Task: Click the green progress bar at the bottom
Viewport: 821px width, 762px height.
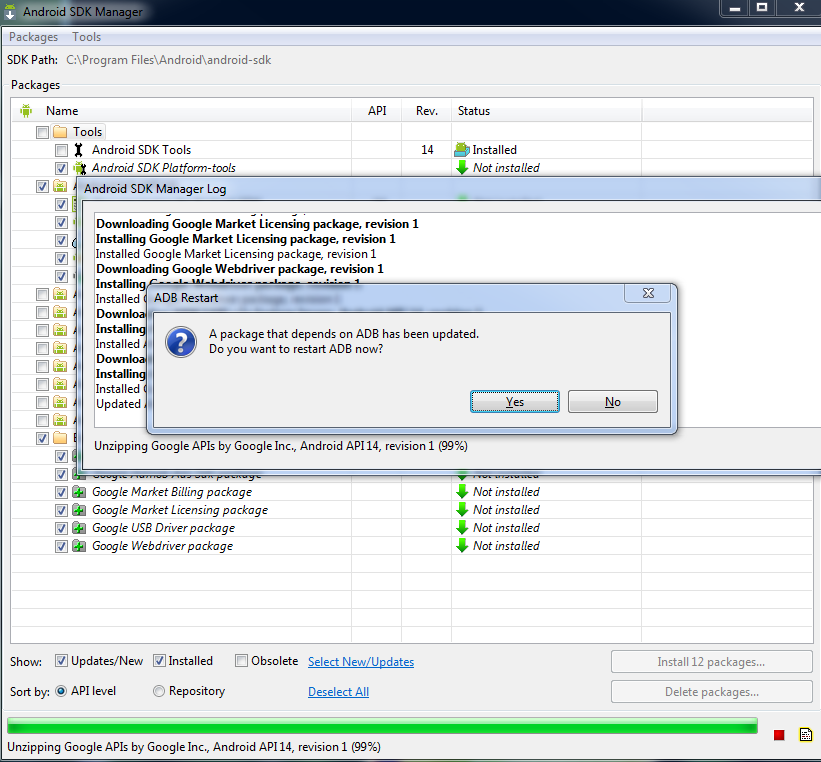Action: click(x=382, y=725)
